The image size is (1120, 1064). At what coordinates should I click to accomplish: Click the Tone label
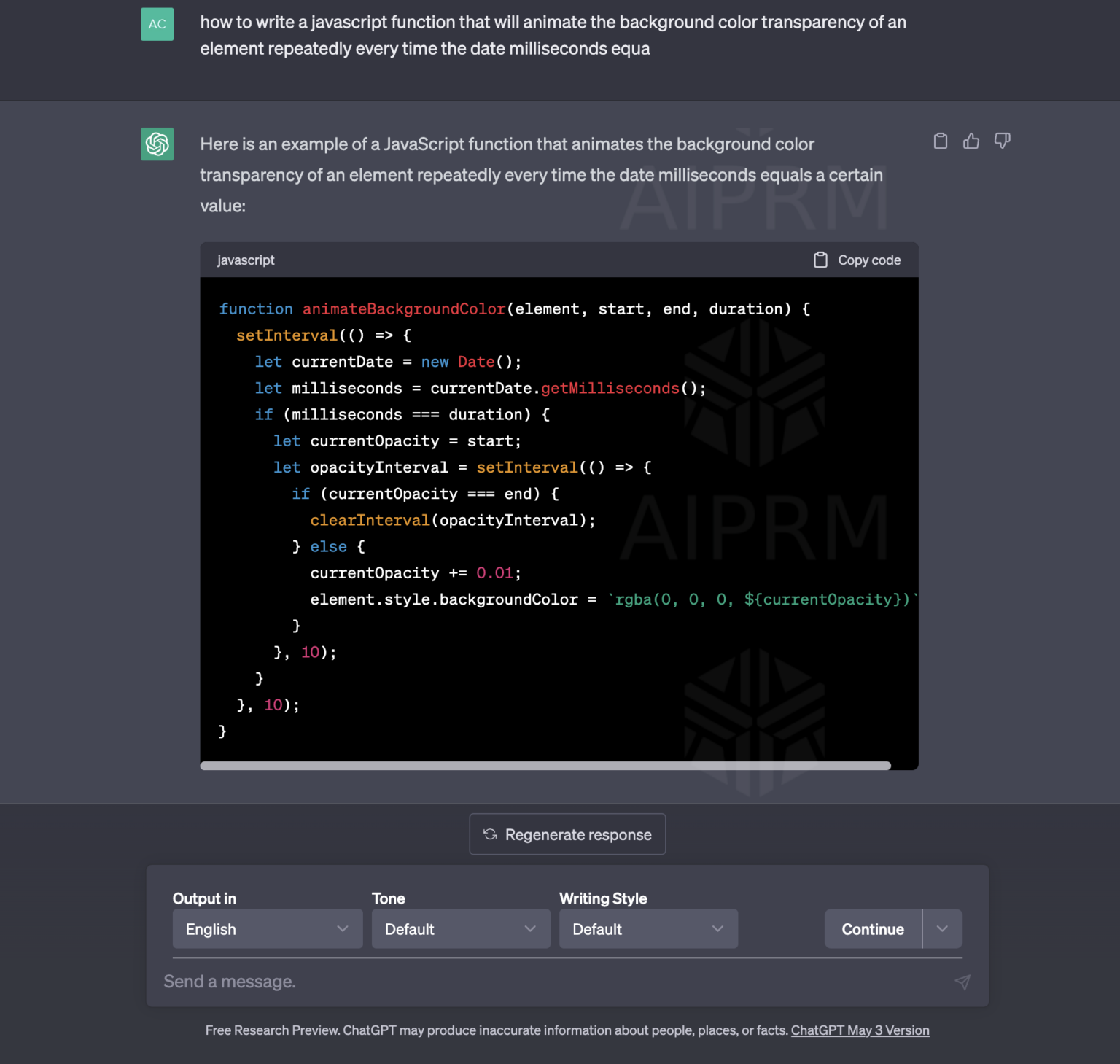point(389,898)
